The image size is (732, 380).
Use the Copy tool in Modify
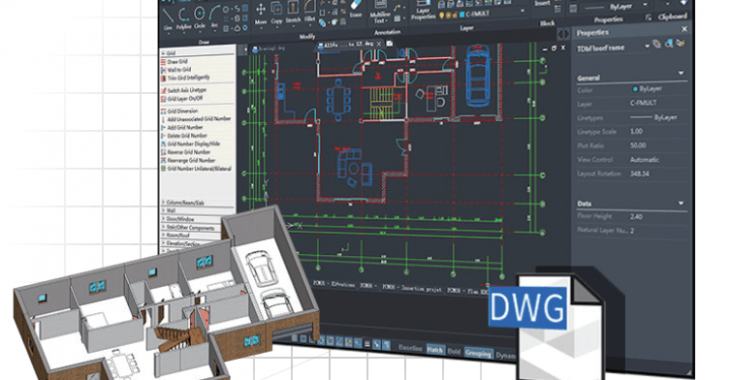[276, 13]
